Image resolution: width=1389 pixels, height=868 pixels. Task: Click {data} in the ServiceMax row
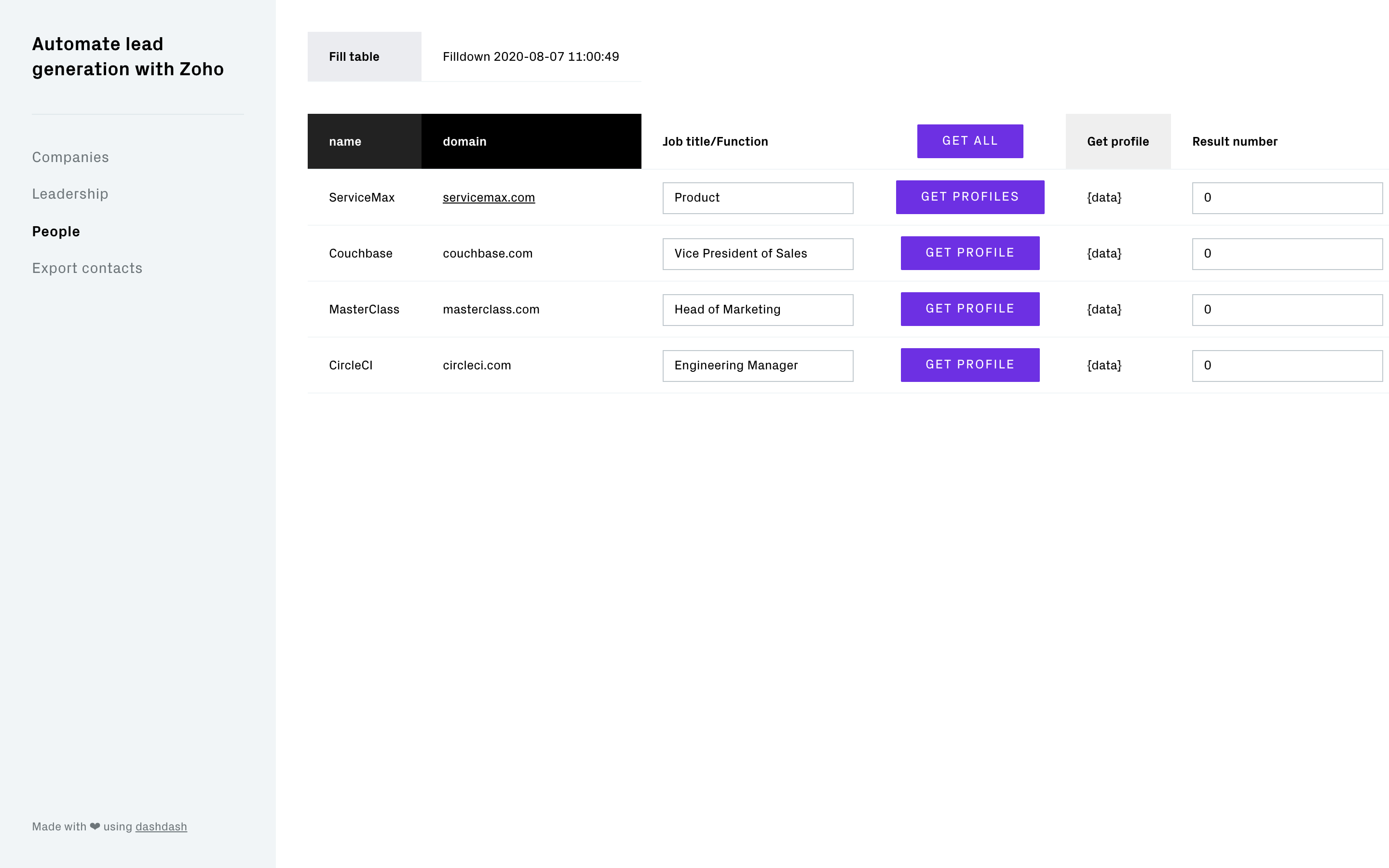click(1104, 198)
